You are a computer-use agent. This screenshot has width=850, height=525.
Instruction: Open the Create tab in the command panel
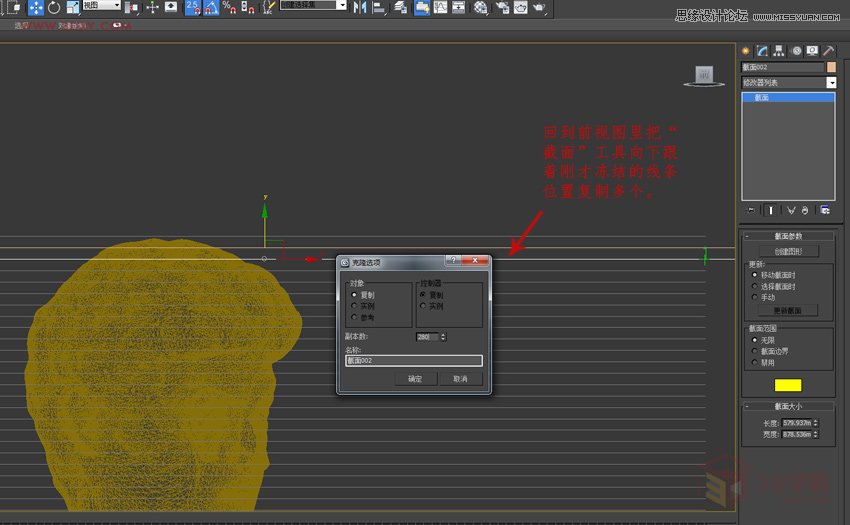tap(746, 50)
